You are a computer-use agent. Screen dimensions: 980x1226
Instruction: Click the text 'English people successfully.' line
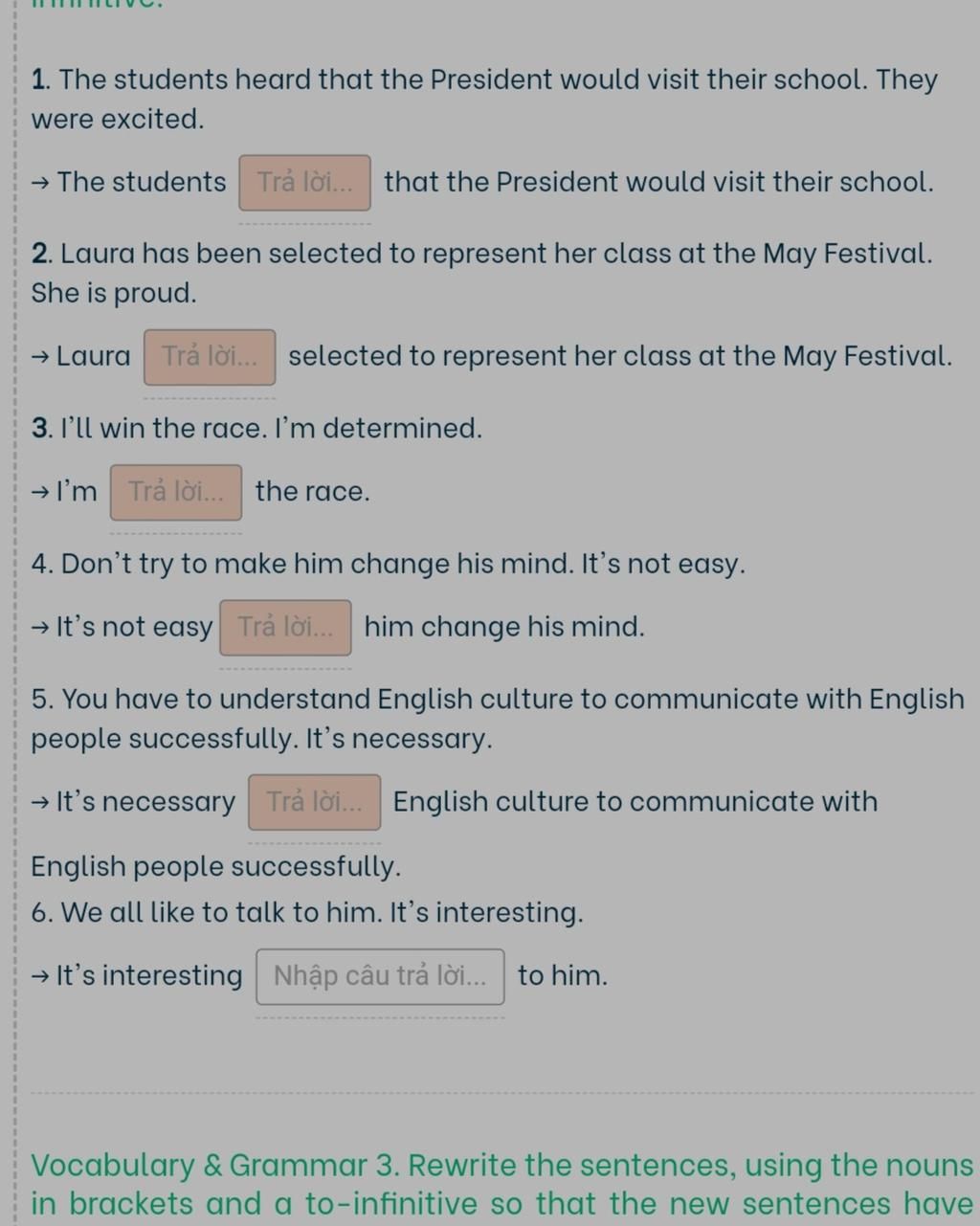[x=215, y=866]
